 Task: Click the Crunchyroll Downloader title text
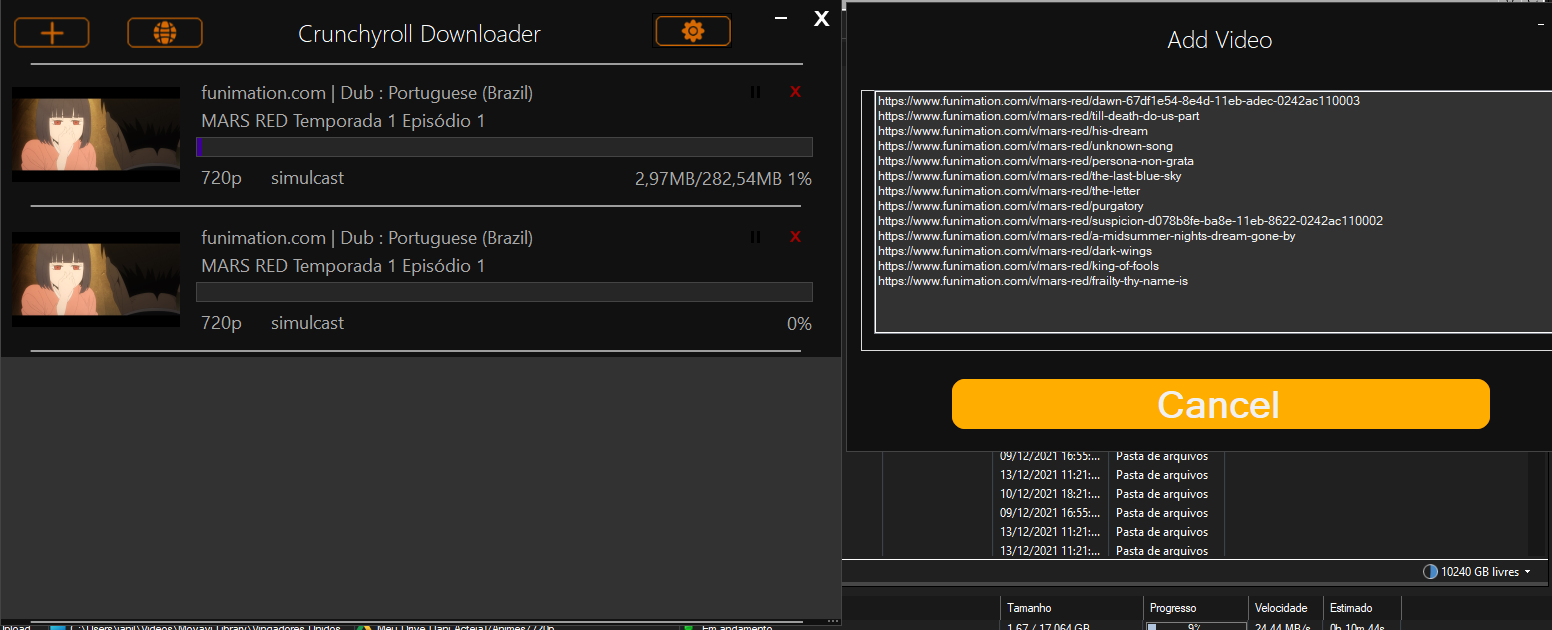click(x=419, y=34)
